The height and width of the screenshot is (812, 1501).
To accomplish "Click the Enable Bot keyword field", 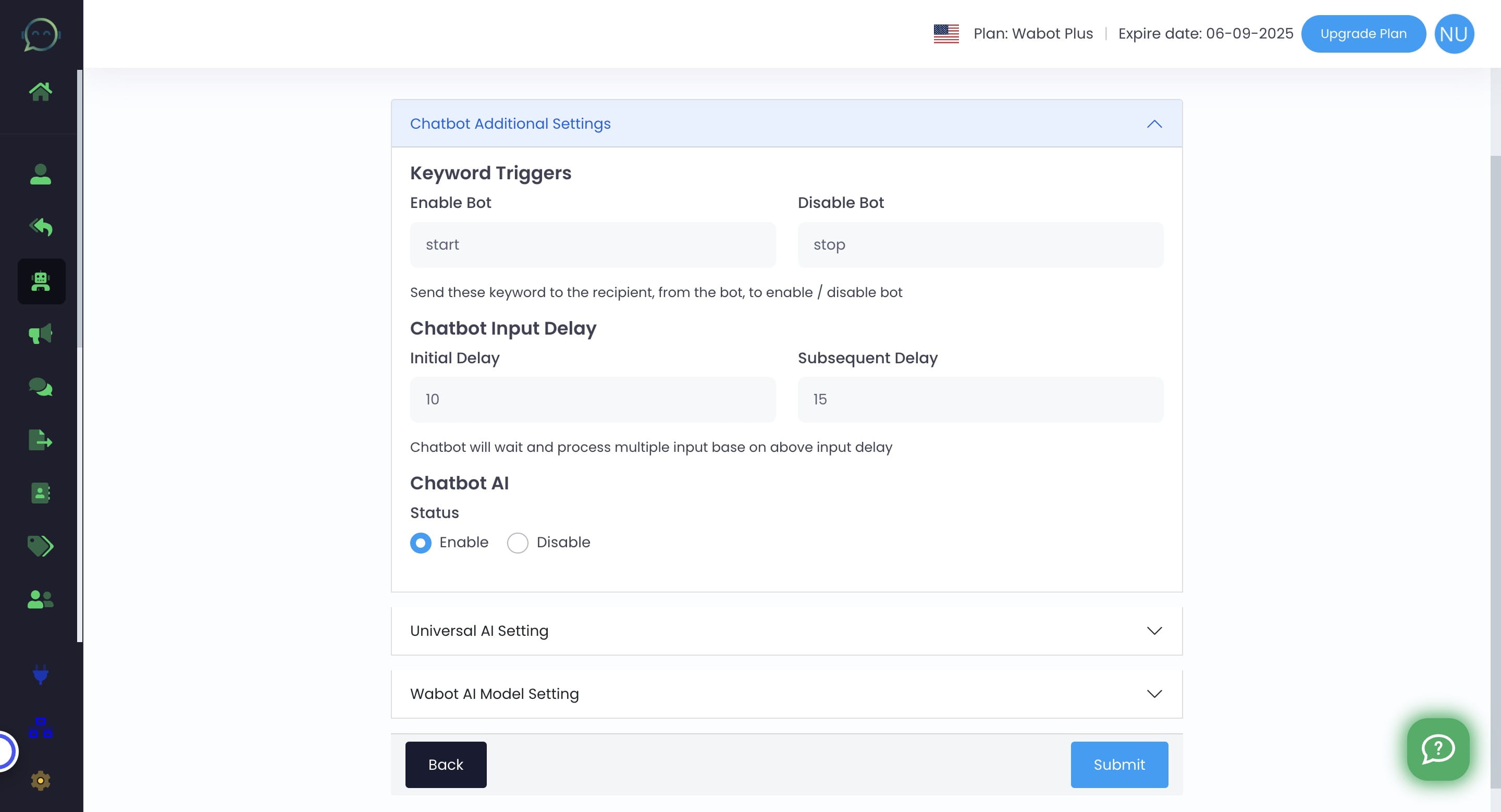I will tap(593, 244).
